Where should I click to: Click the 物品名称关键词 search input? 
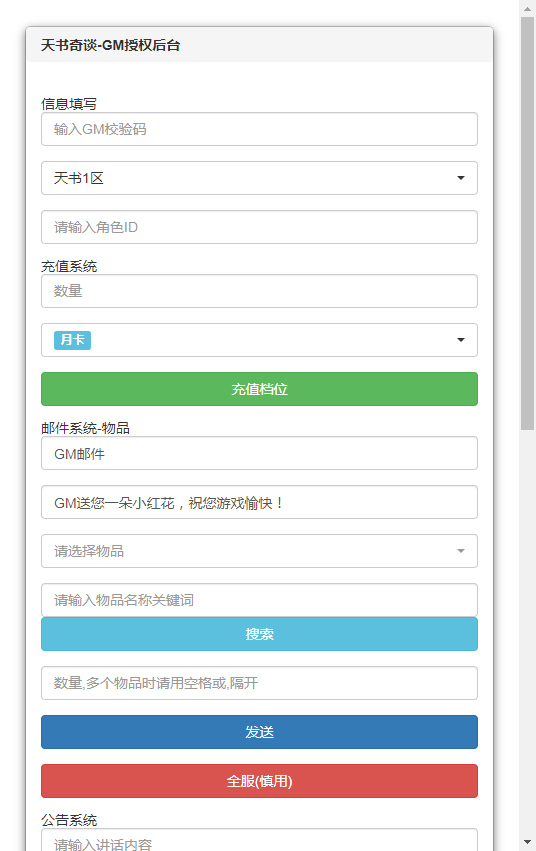pyautogui.click(x=259, y=600)
